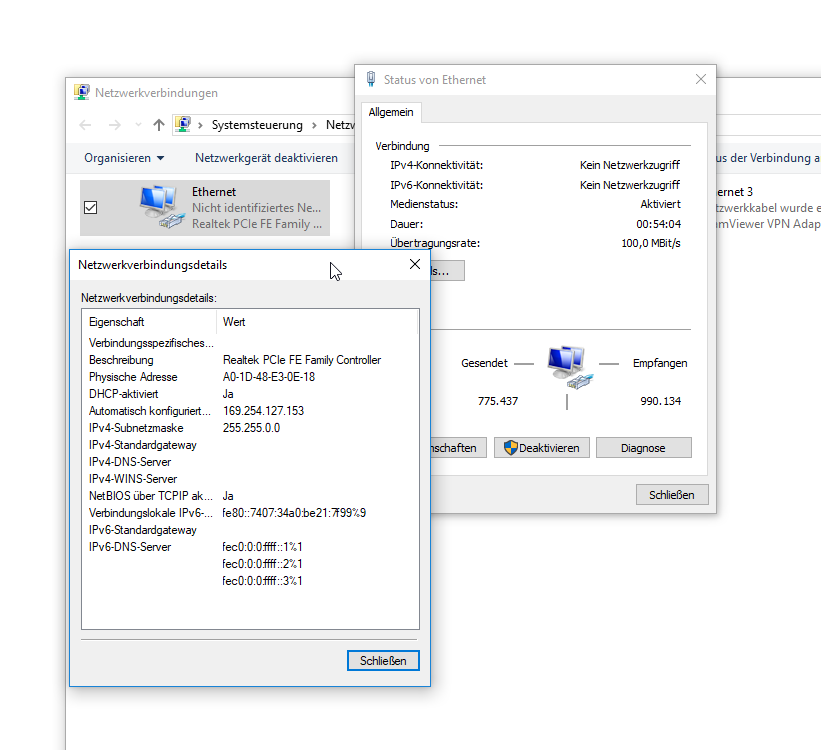Viewport: 821px width, 750px height.
Task: Select the Physische Adresse row
Action: coord(250,377)
